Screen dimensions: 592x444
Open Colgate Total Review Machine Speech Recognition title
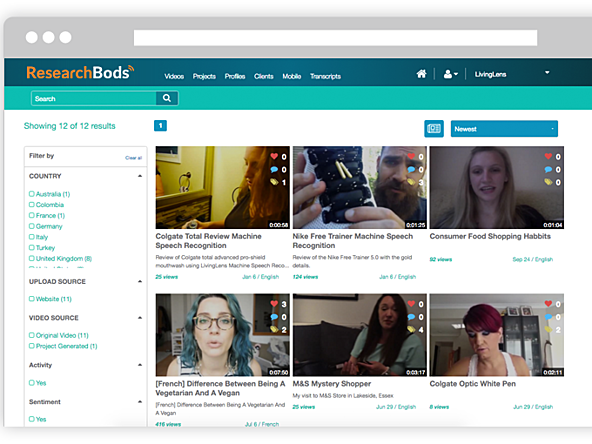(x=208, y=241)
